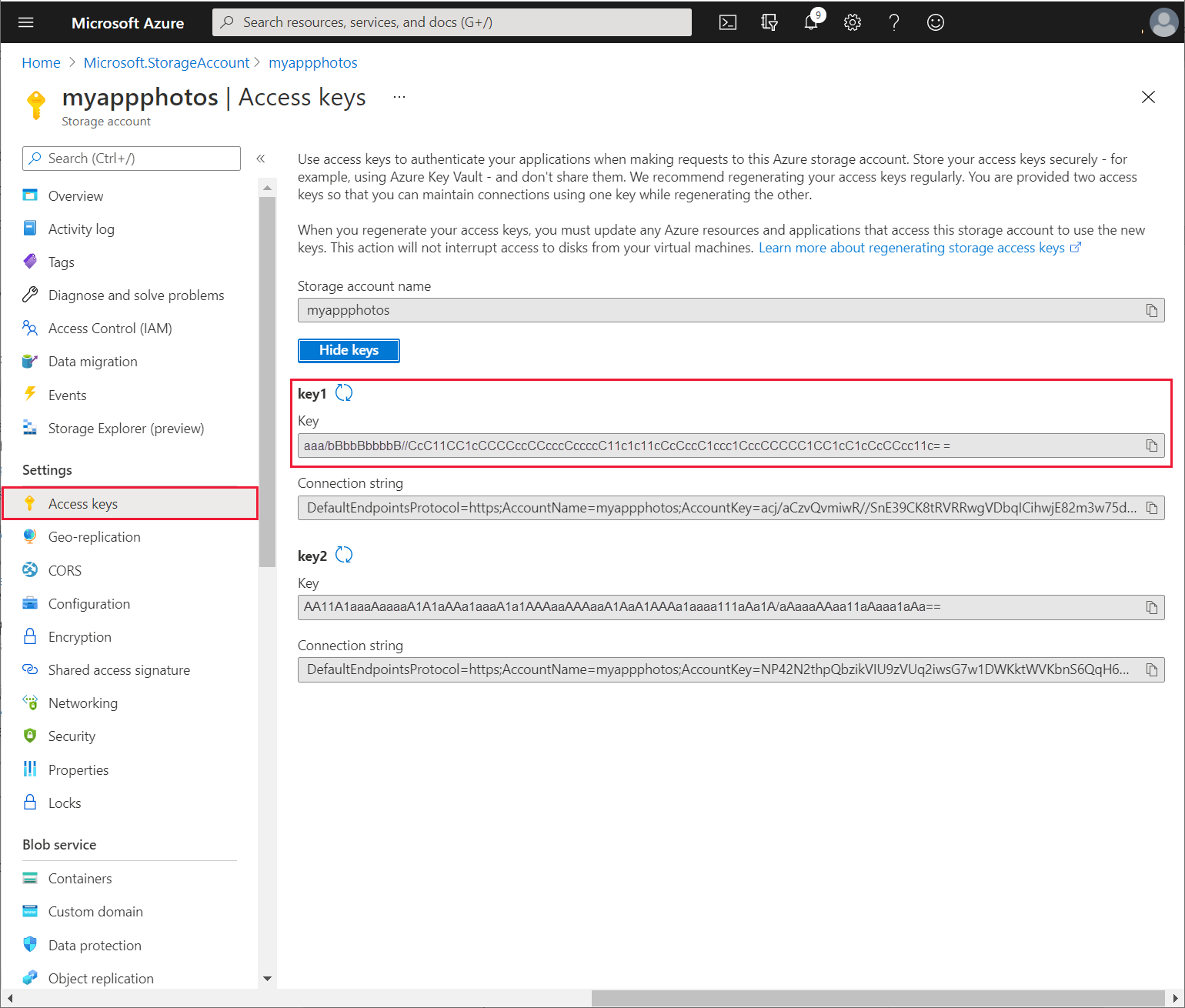Screen dimensions: 1185x1008
Task: Open Data protection
Action: [95, 946]
